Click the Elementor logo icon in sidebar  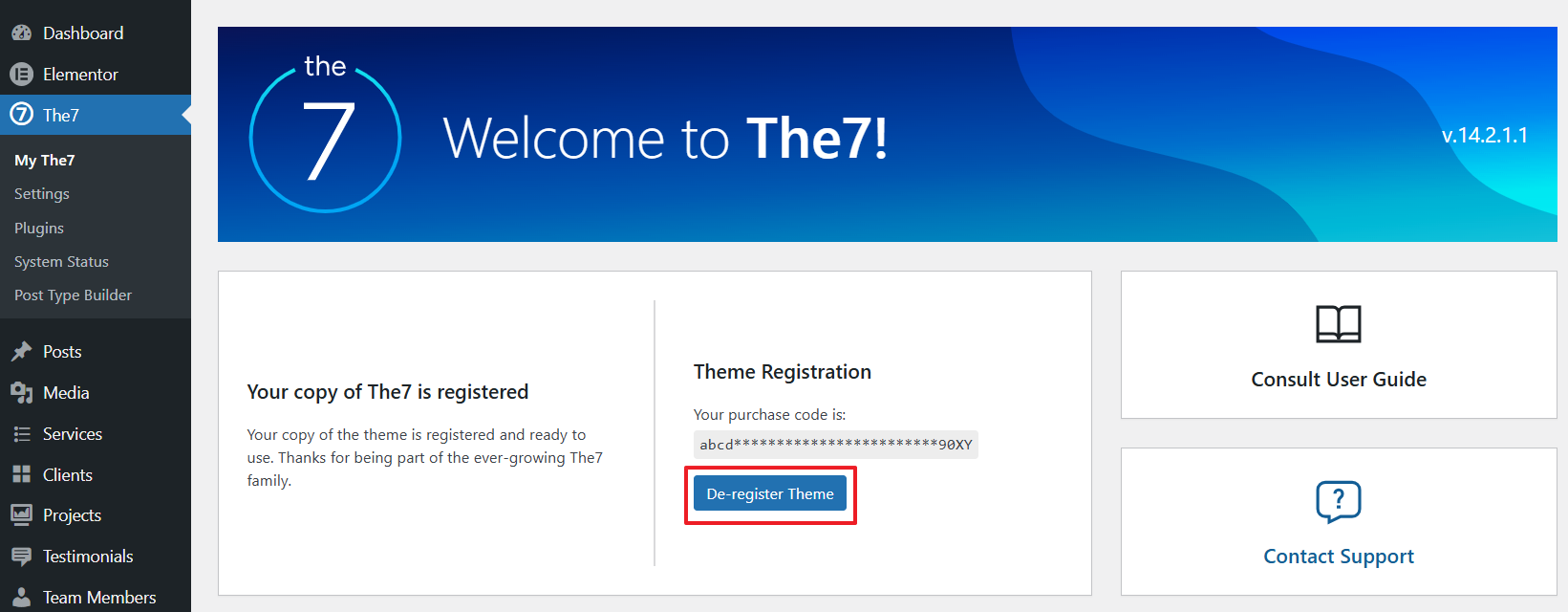click(x=21, y=75)
